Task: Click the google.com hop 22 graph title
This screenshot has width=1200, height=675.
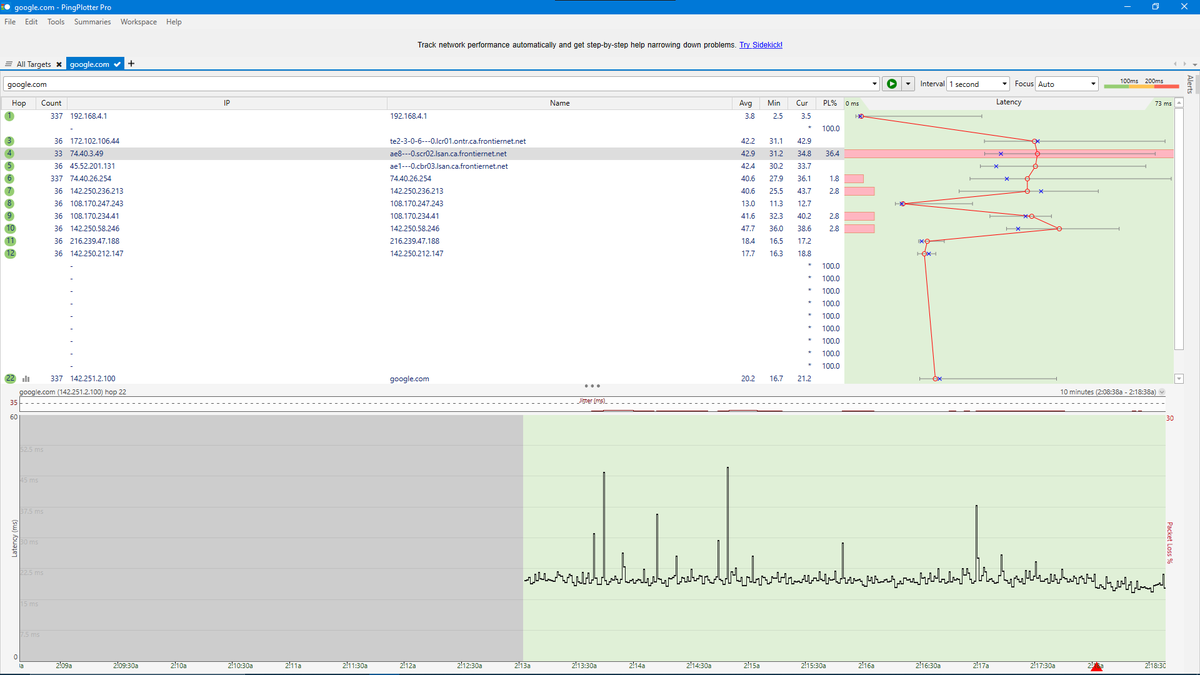Action: pyautogui.click(x=73, y=392)
